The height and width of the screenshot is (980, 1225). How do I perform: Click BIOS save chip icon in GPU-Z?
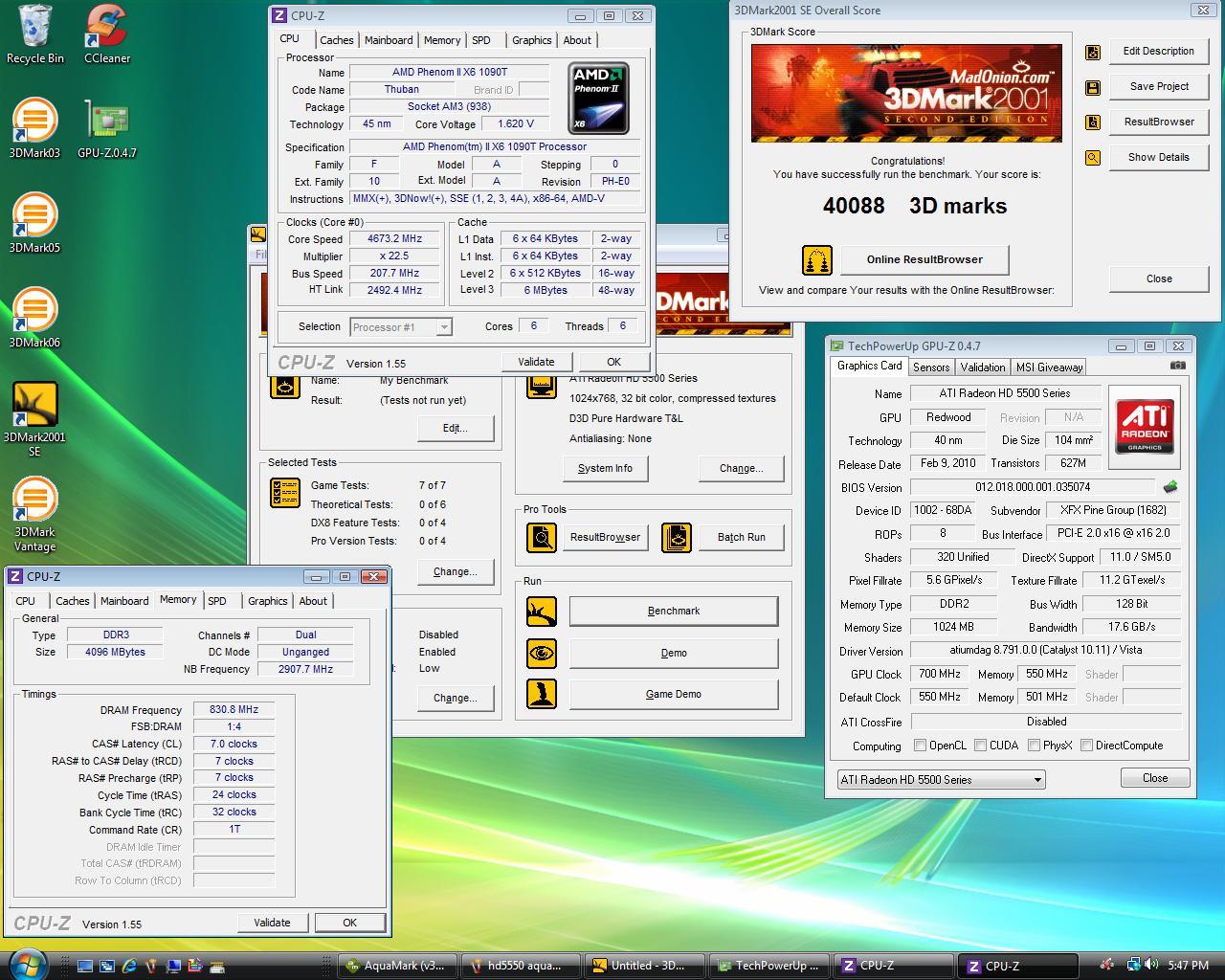click(x=1169, y=487)
